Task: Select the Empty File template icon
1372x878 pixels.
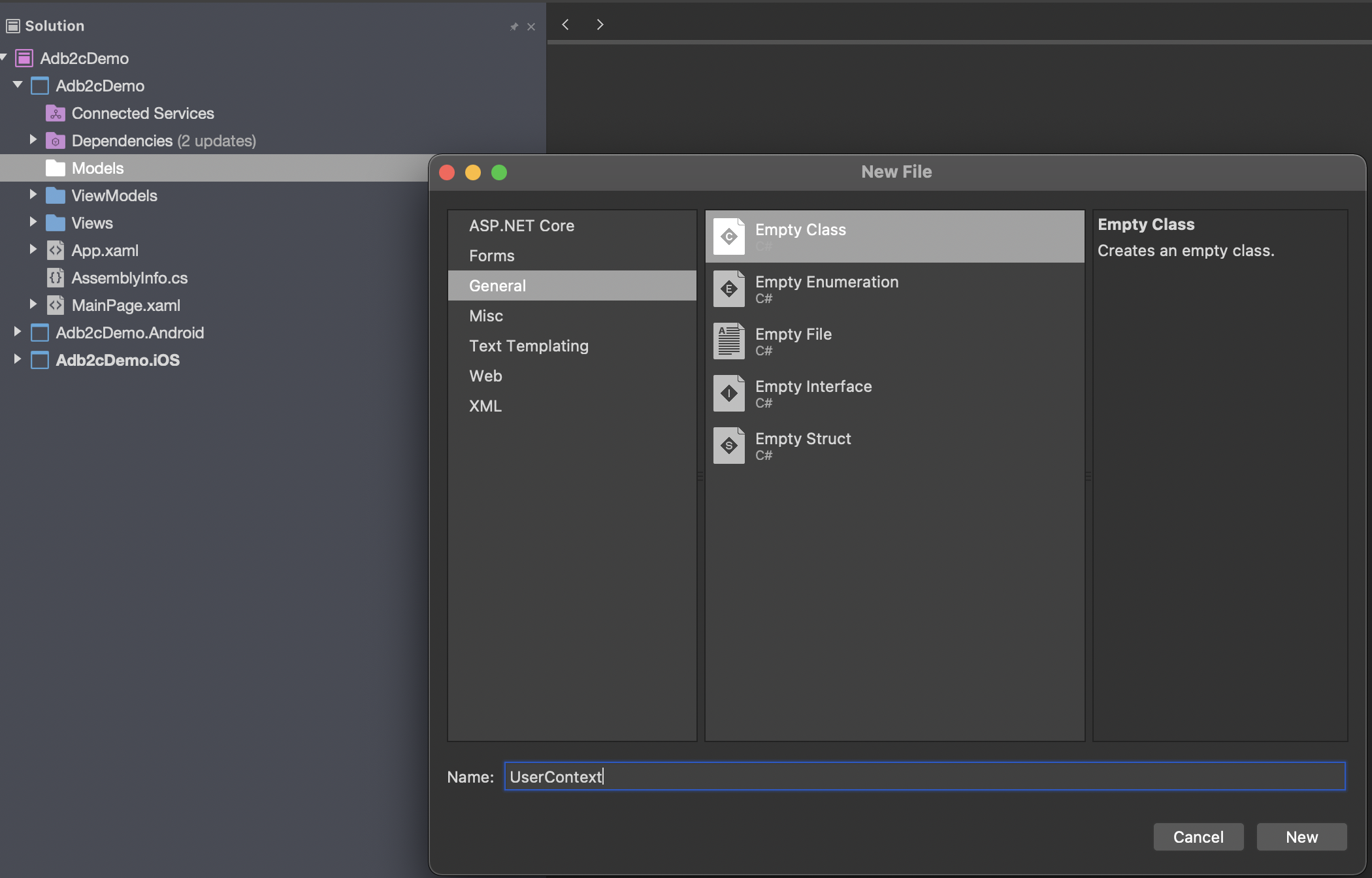Action: pyautogui.click(x=728, y=341)
